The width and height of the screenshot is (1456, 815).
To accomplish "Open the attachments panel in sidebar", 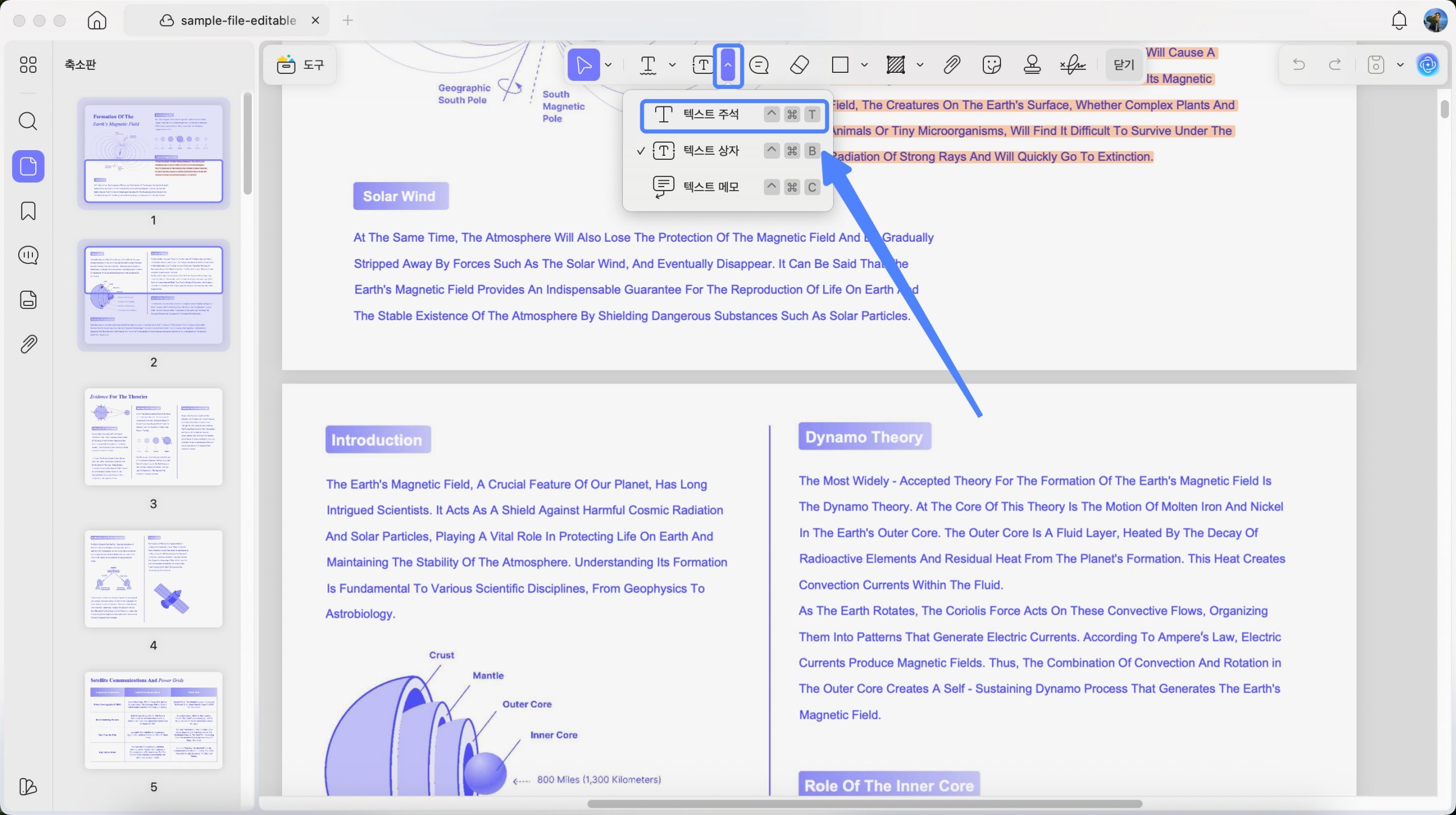I will pos(28,344).
